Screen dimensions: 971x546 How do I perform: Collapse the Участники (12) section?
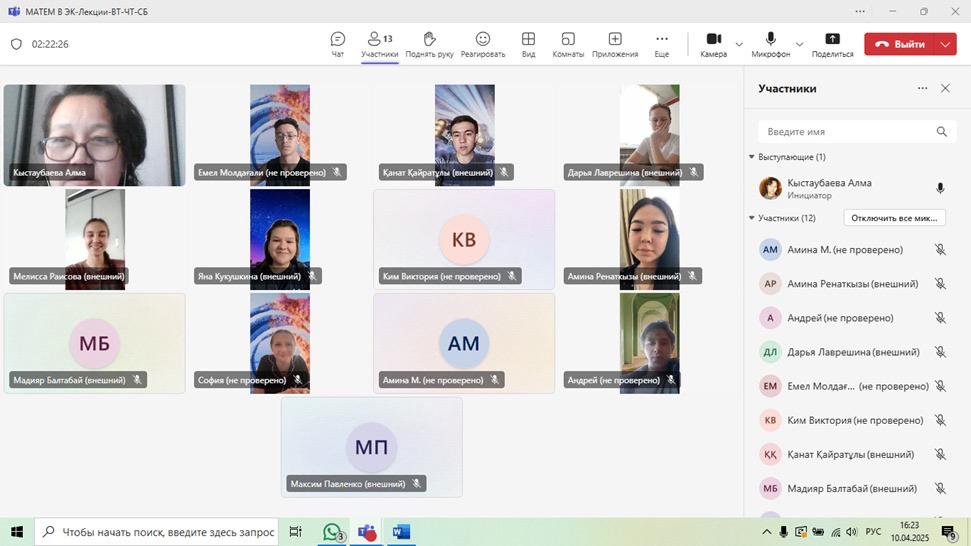tap(752, 218)
